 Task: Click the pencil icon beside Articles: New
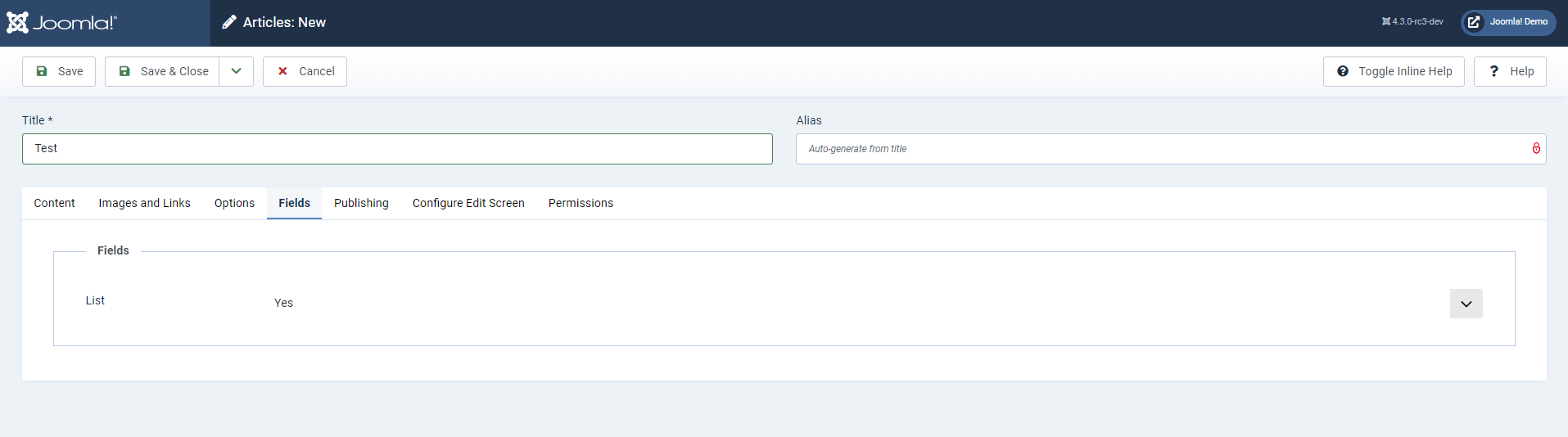229,22
